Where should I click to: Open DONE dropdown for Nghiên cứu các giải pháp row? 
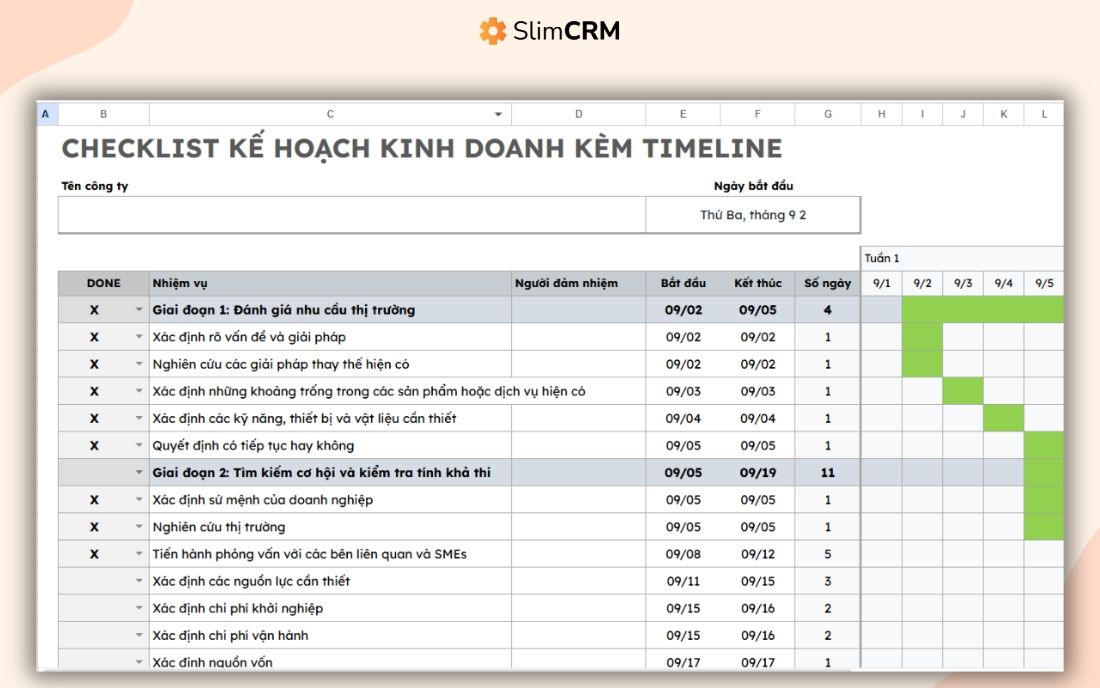[x=139, y=364]
